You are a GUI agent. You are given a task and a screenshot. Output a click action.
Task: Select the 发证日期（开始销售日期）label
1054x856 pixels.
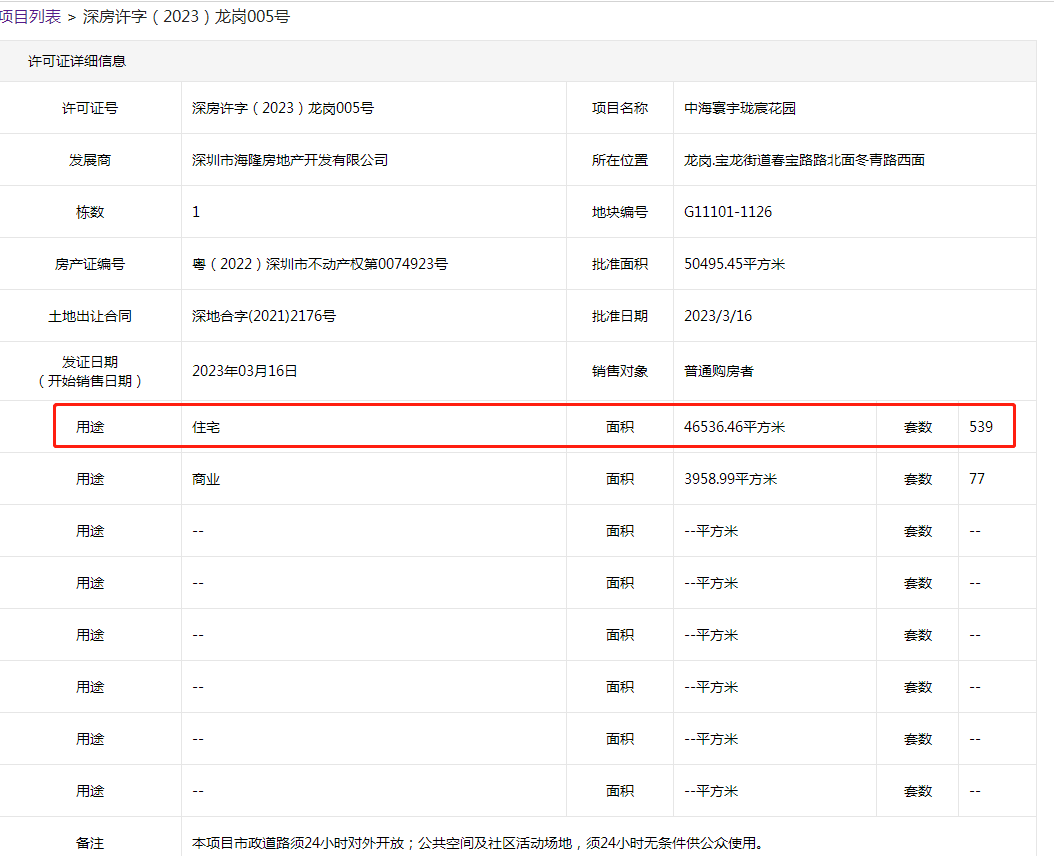pos(90,371)
